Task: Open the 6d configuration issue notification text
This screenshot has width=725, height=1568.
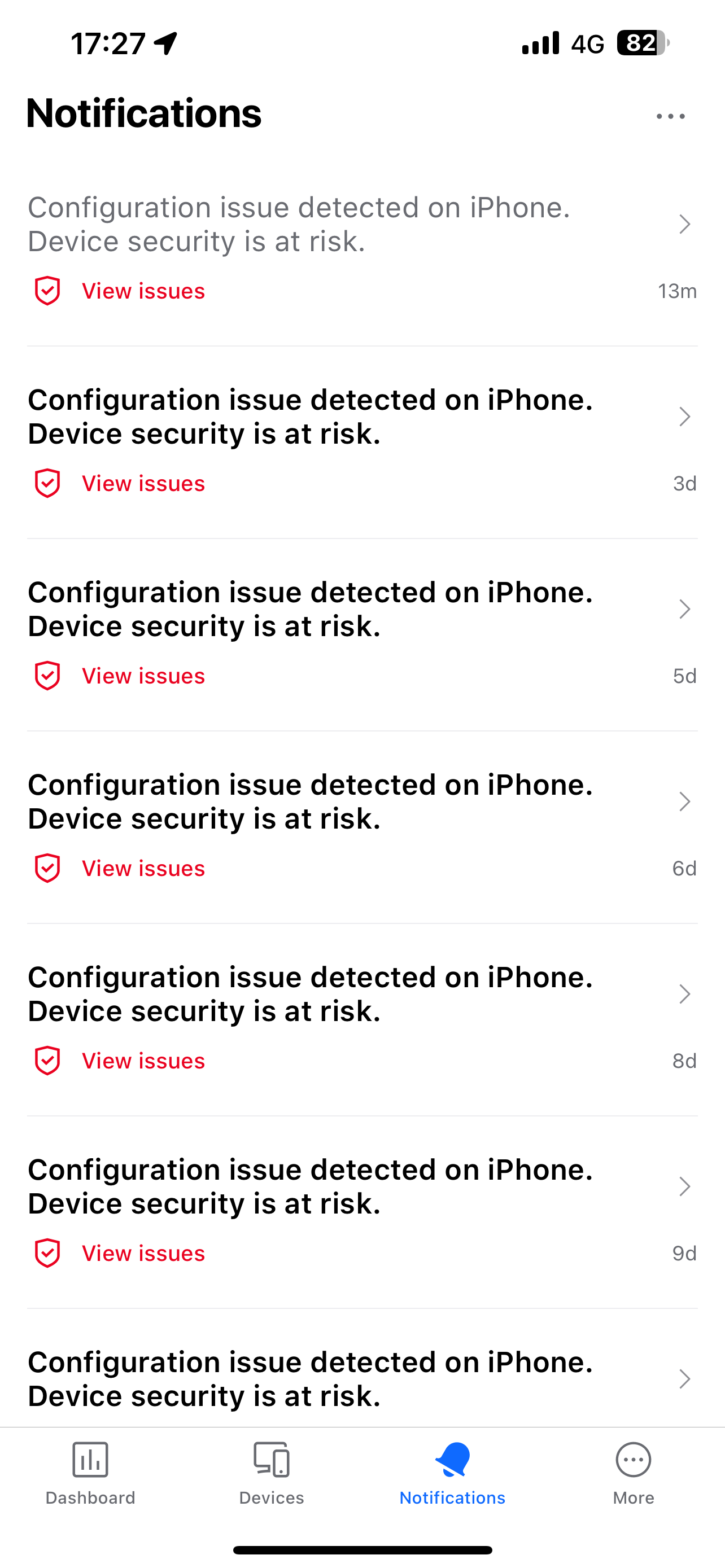Action: [x=311, y=801]
